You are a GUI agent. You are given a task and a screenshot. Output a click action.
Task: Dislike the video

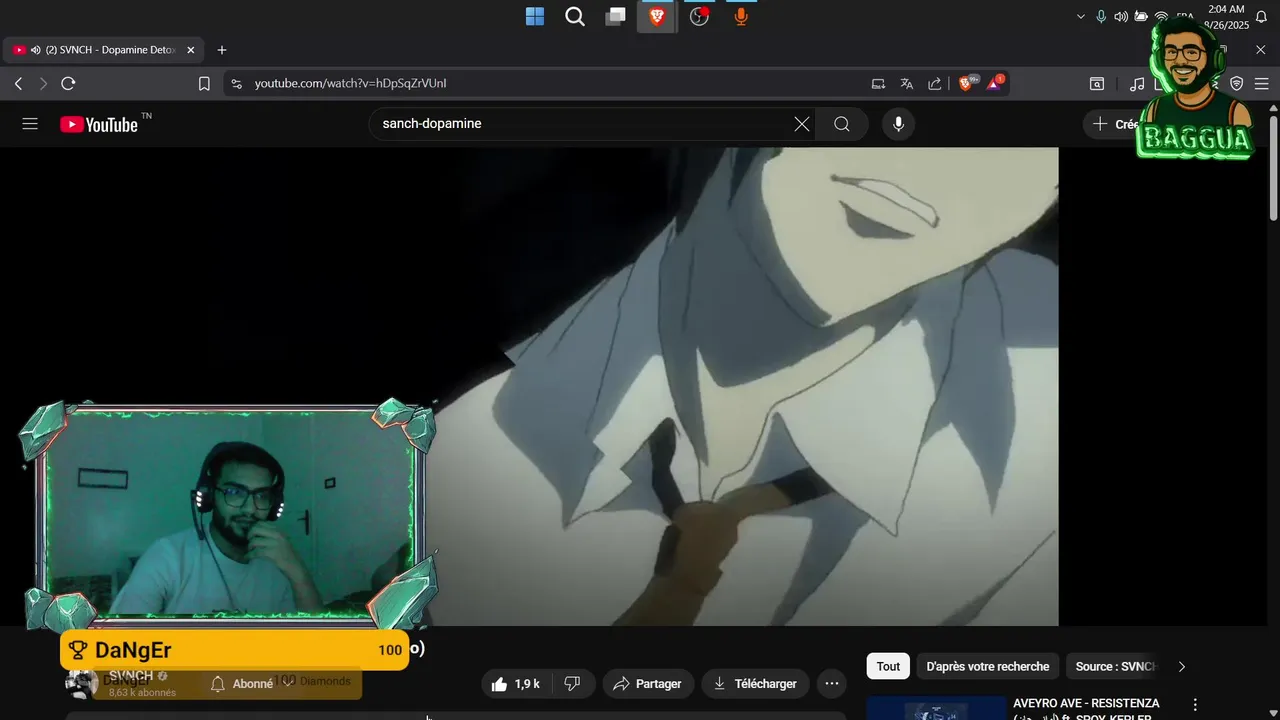[x=573, y=684]
